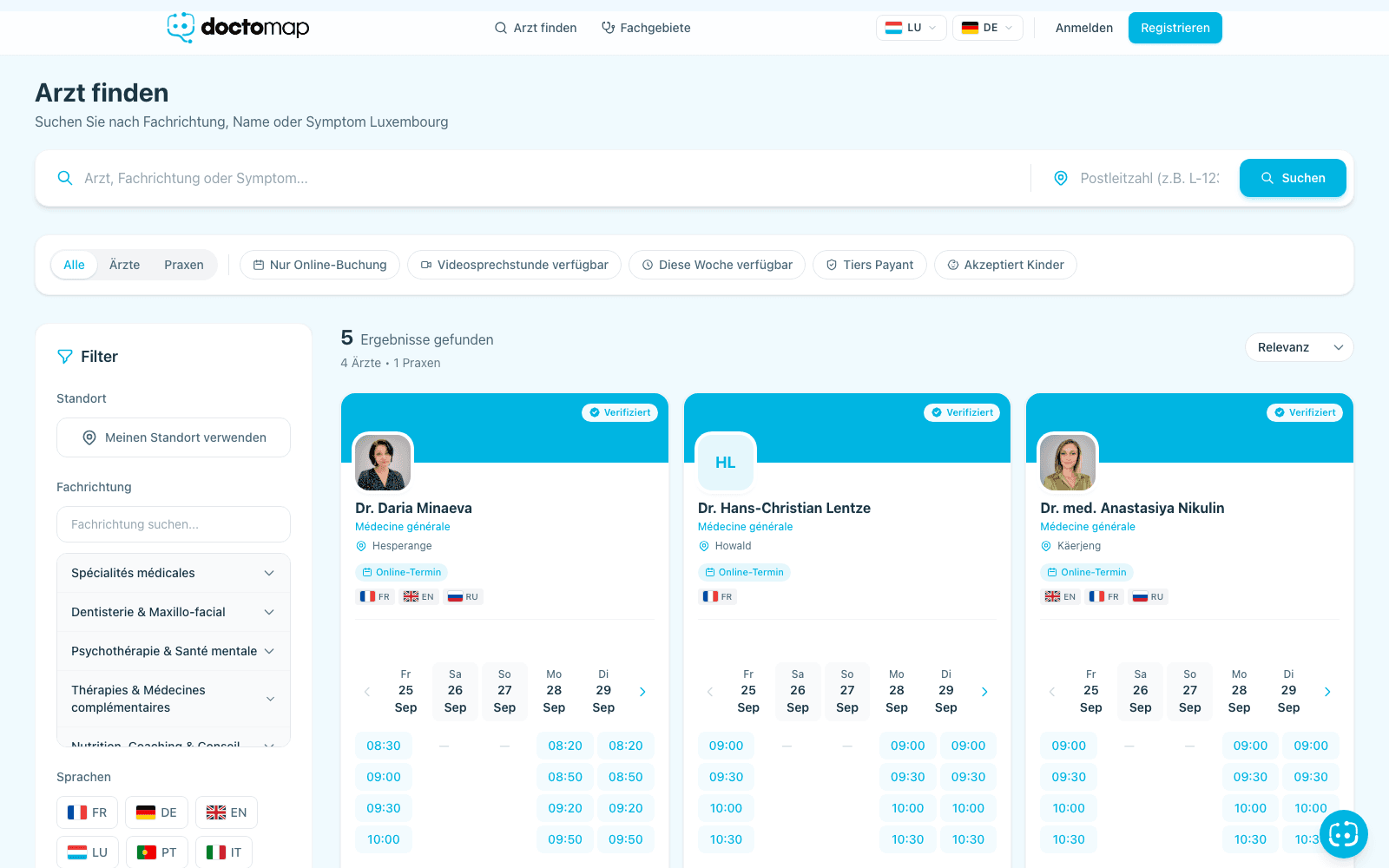
Task: Click the filter funnel icon
Action: [64, 357]
